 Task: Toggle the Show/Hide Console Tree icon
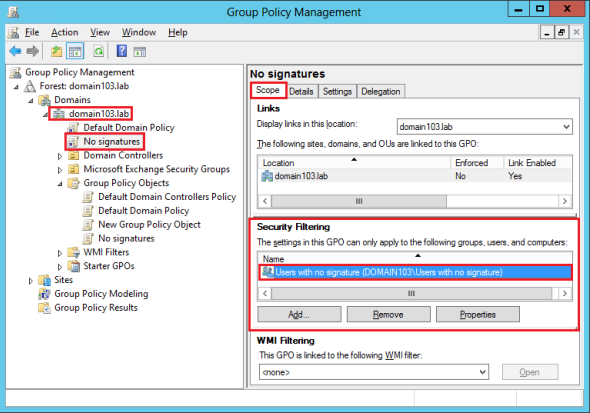click(x=75, y=51)
